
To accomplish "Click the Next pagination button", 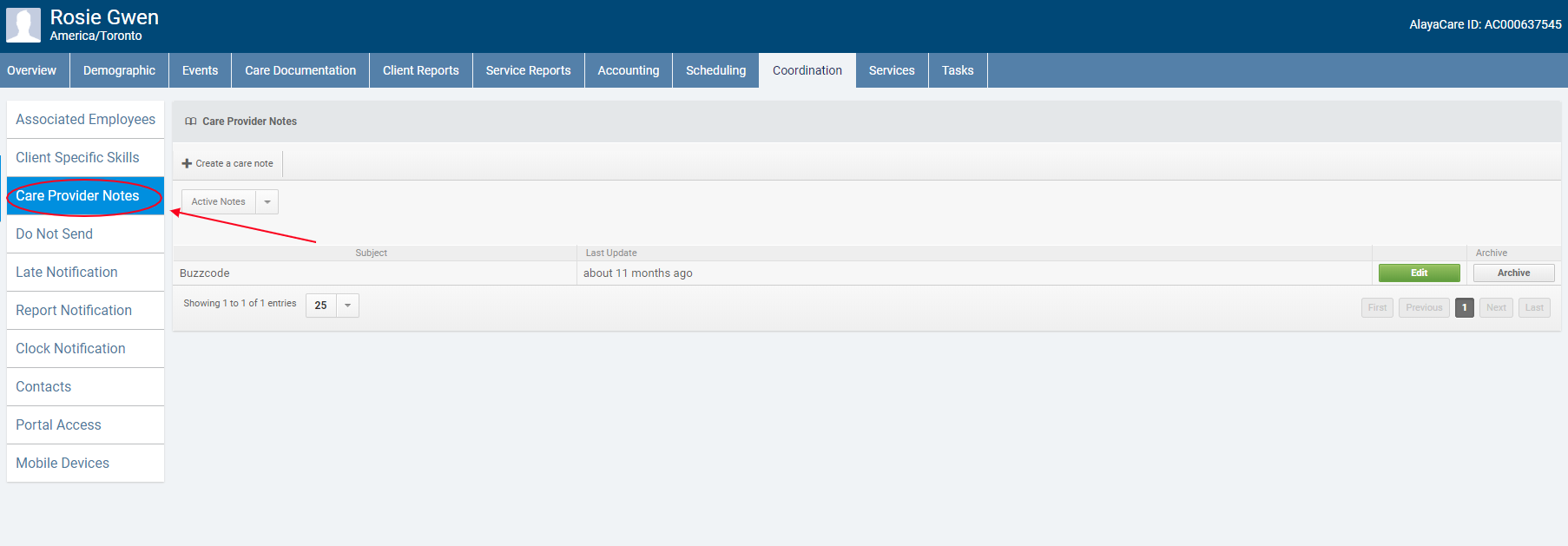I will [1496, 307].
